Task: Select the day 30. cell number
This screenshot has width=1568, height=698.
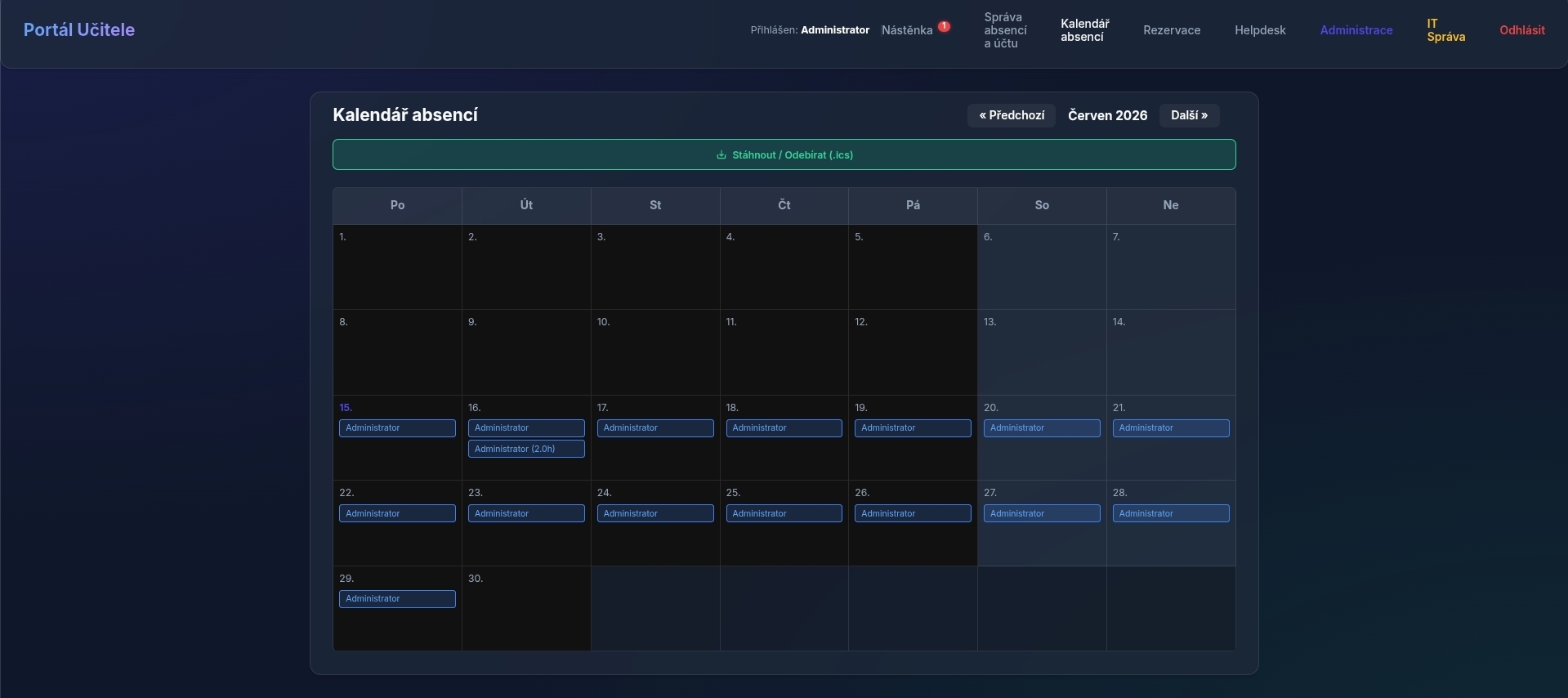Action: tap(476, 579)
